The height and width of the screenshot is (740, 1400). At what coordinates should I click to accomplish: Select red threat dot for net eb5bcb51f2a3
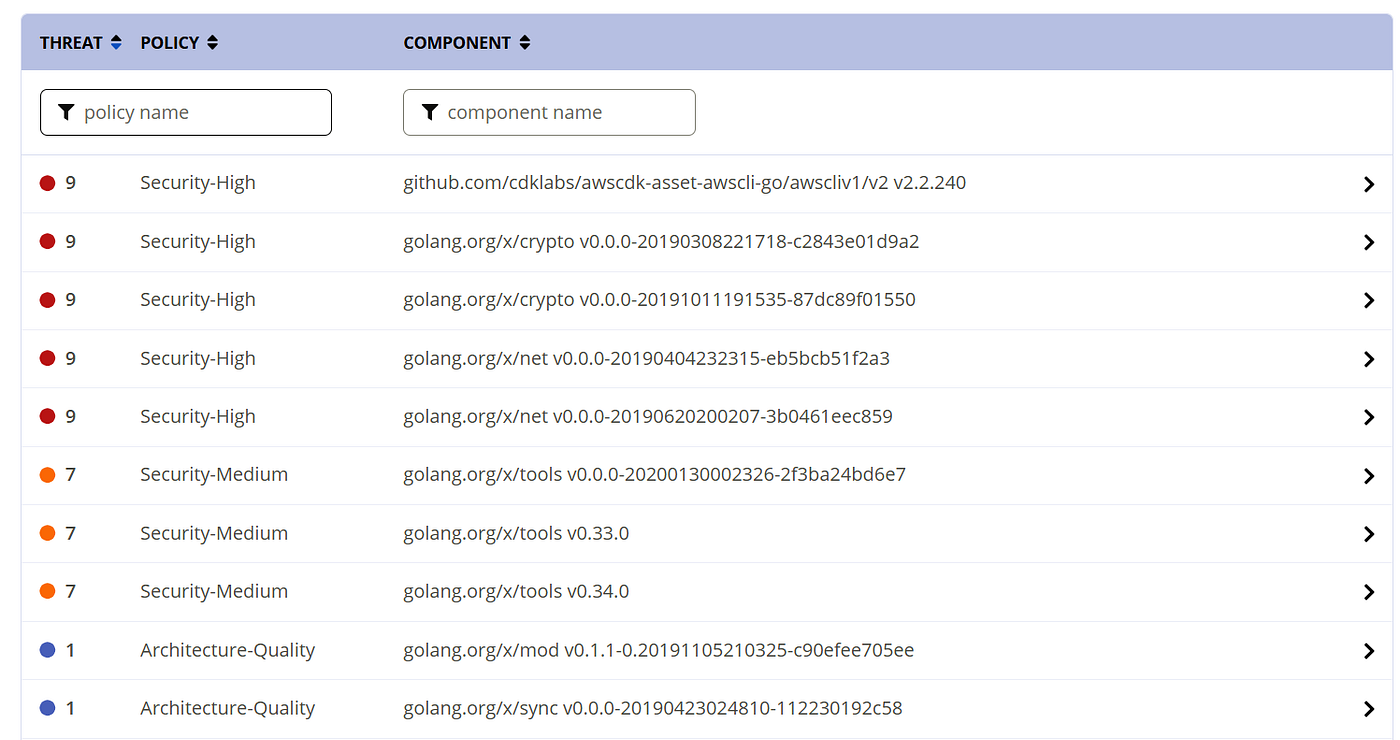tap(47, 358)
